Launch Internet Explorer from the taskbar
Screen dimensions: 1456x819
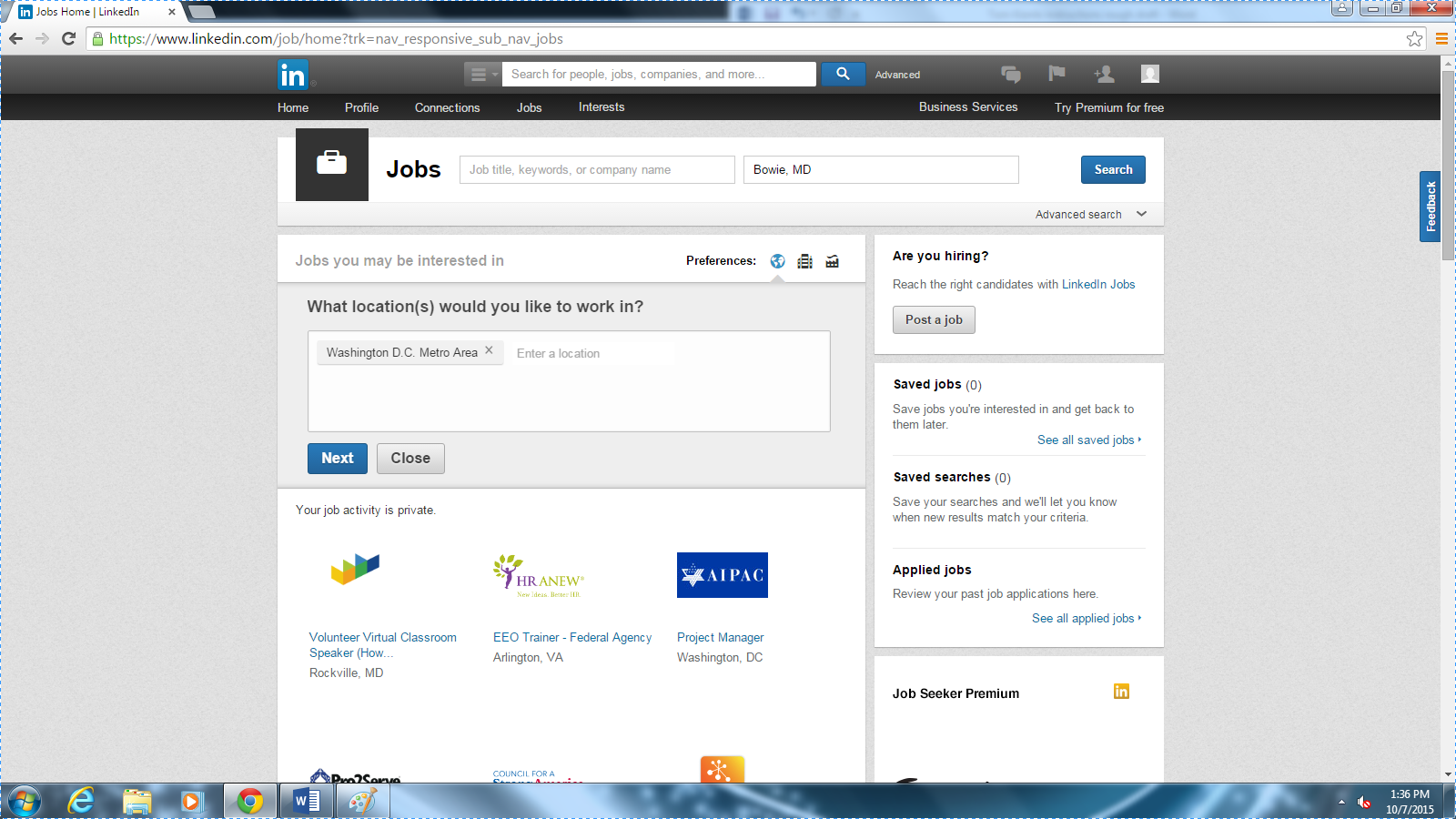pyautogui.click(x=82, y=802)
